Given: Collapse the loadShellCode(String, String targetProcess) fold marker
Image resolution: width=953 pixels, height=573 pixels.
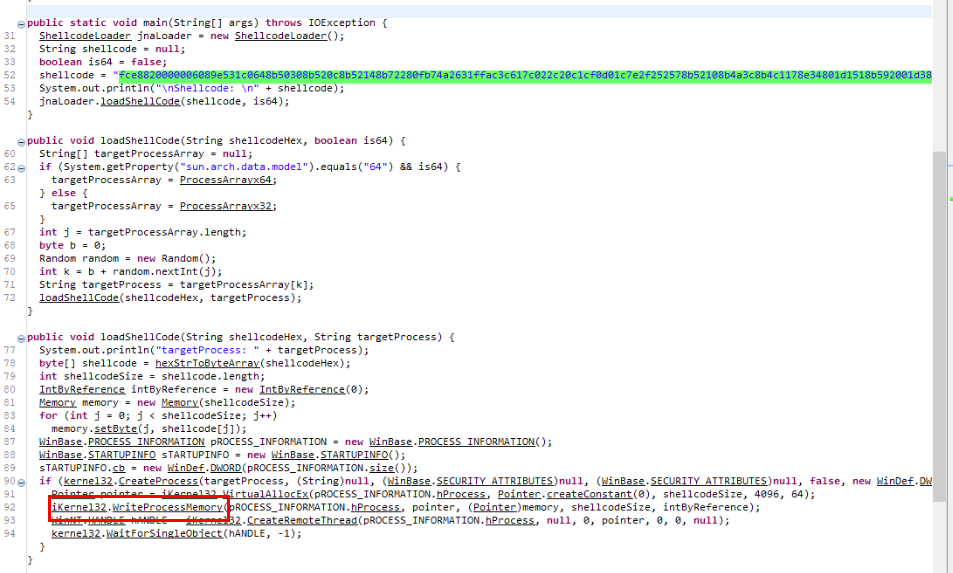Looking at the screenshot, I should tap(21, 338).
